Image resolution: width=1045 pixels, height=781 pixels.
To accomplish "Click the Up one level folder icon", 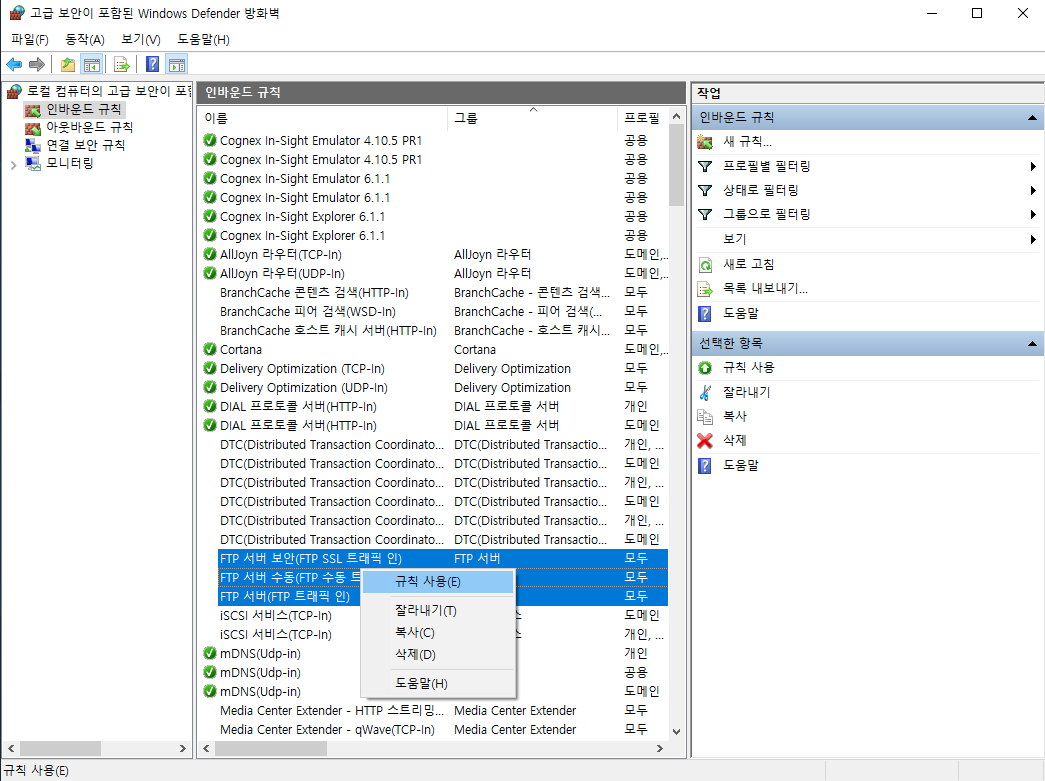I will tap(68, 65).
